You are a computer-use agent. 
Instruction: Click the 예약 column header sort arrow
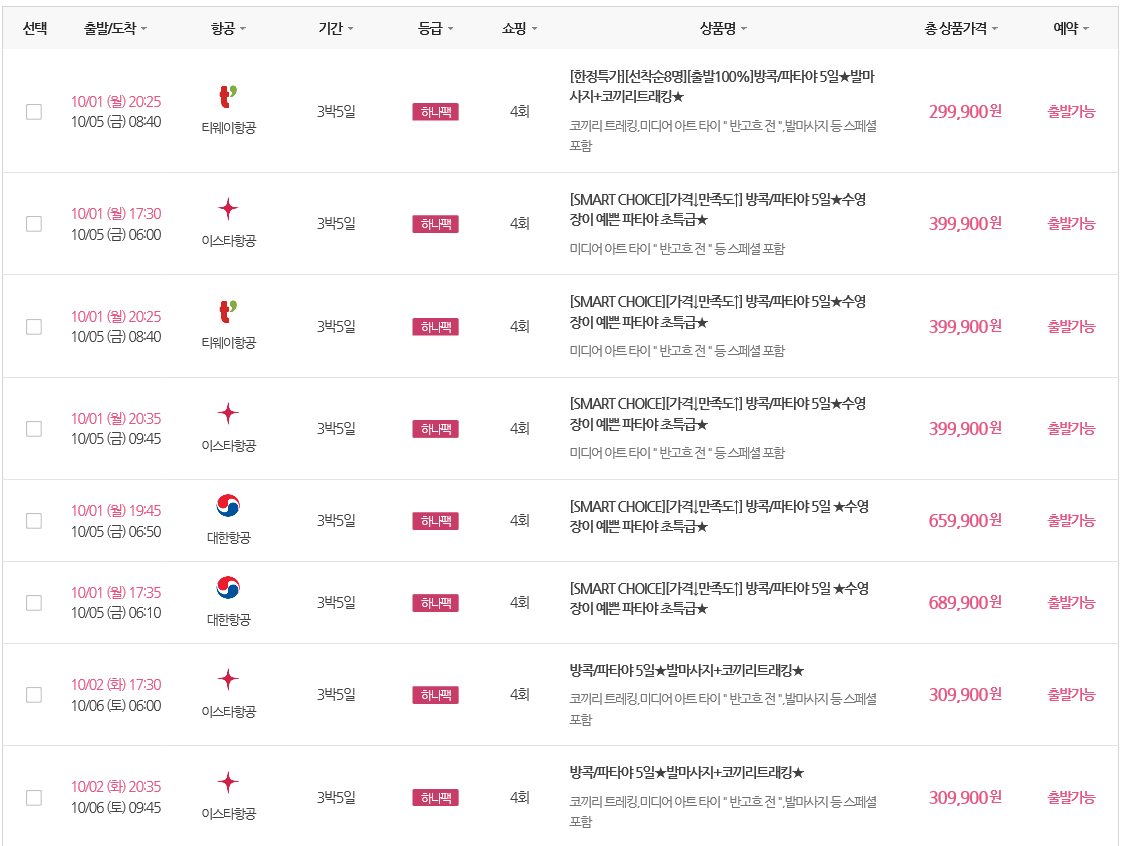point(1086,29)
